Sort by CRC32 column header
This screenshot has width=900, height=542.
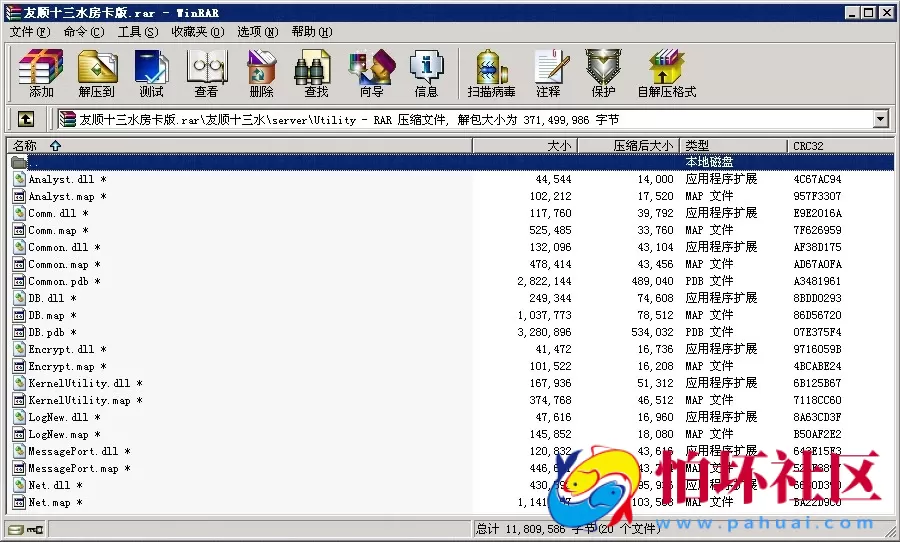coord(840,146)
